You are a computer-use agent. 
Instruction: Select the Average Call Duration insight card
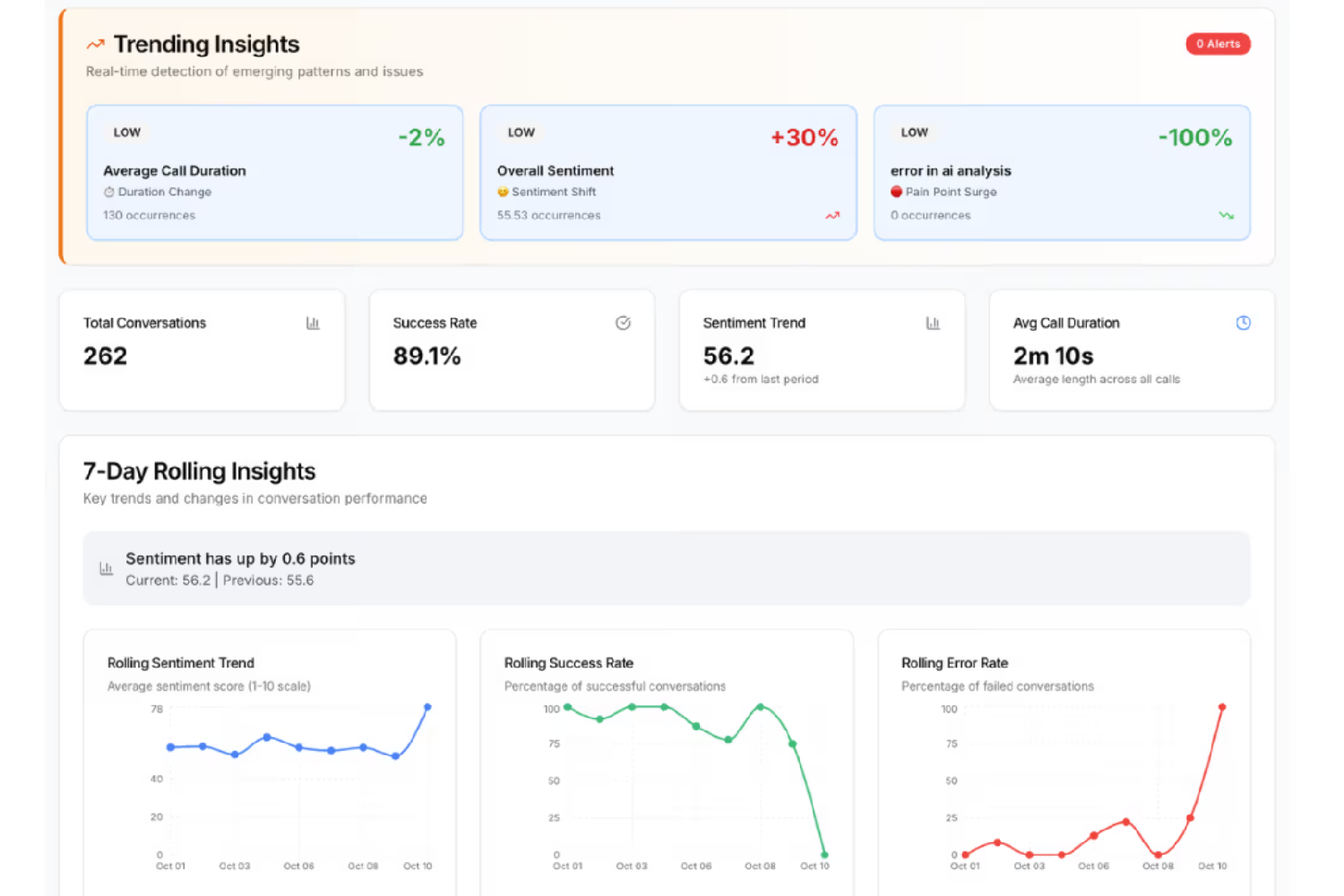tap(274, 172)
